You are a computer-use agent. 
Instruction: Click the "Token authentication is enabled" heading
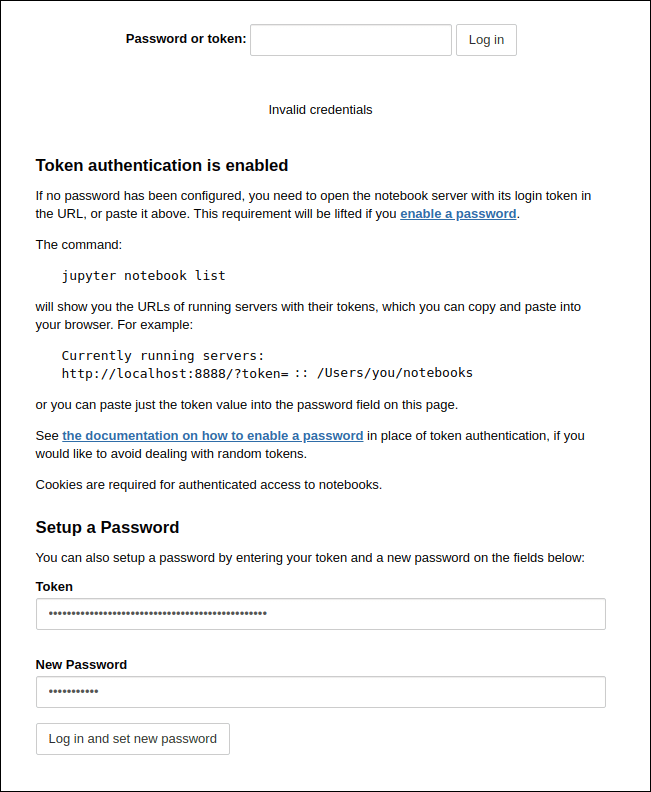point(162,166)
